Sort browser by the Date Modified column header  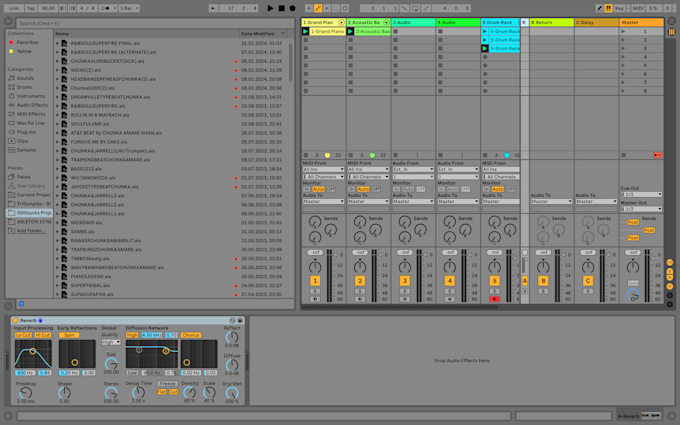click(263, 33)
